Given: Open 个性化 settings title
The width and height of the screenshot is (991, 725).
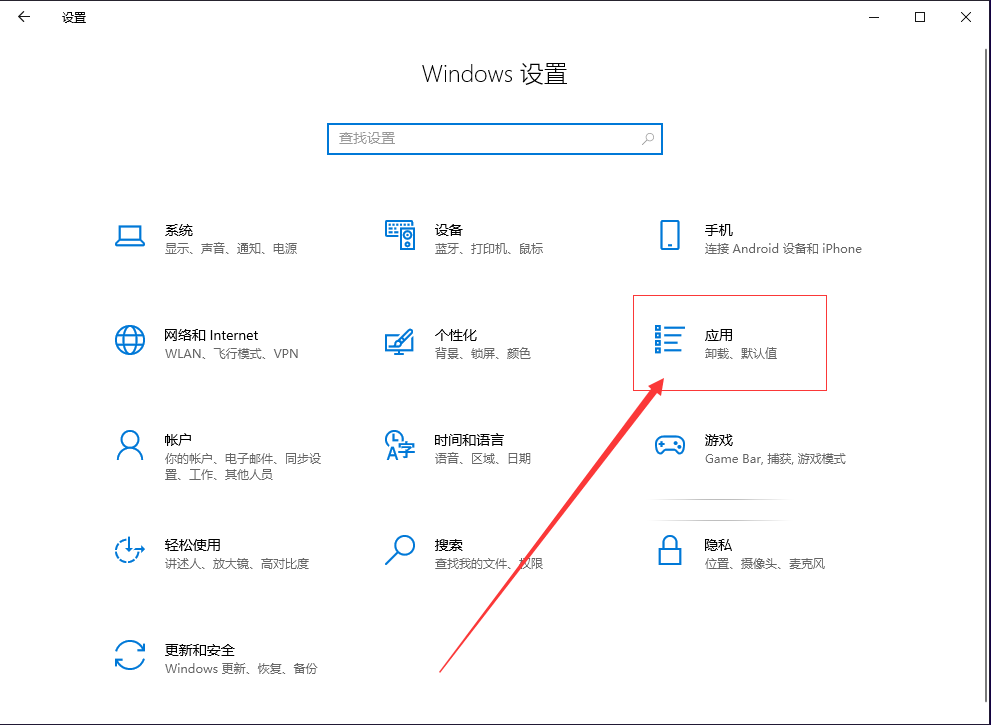Looking at the screenshot, I should pyautogui.click(x=456, y=335).
